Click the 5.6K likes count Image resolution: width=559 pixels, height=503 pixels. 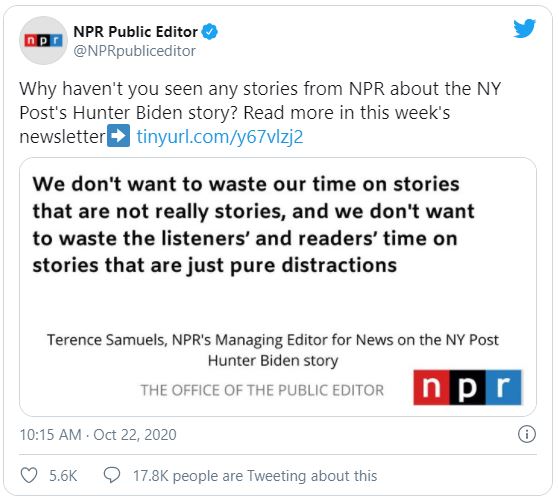[63, 476]
